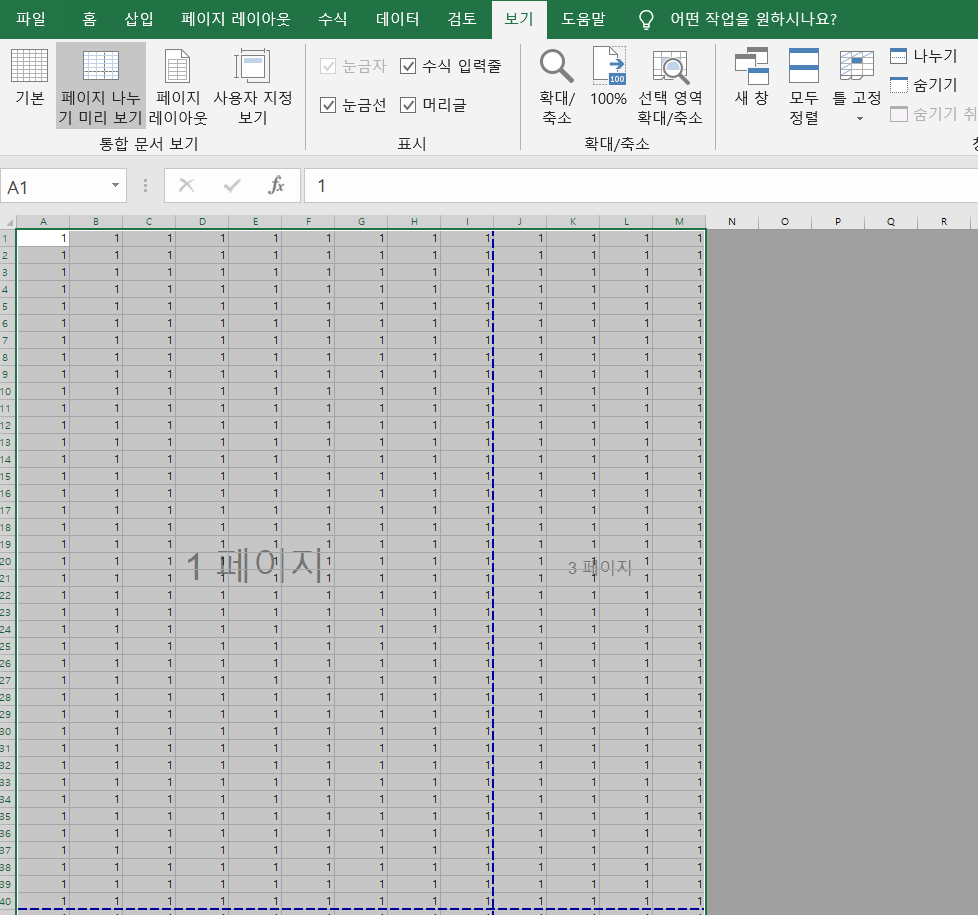Click the Insert Function fx button

(x=276, y=185)
